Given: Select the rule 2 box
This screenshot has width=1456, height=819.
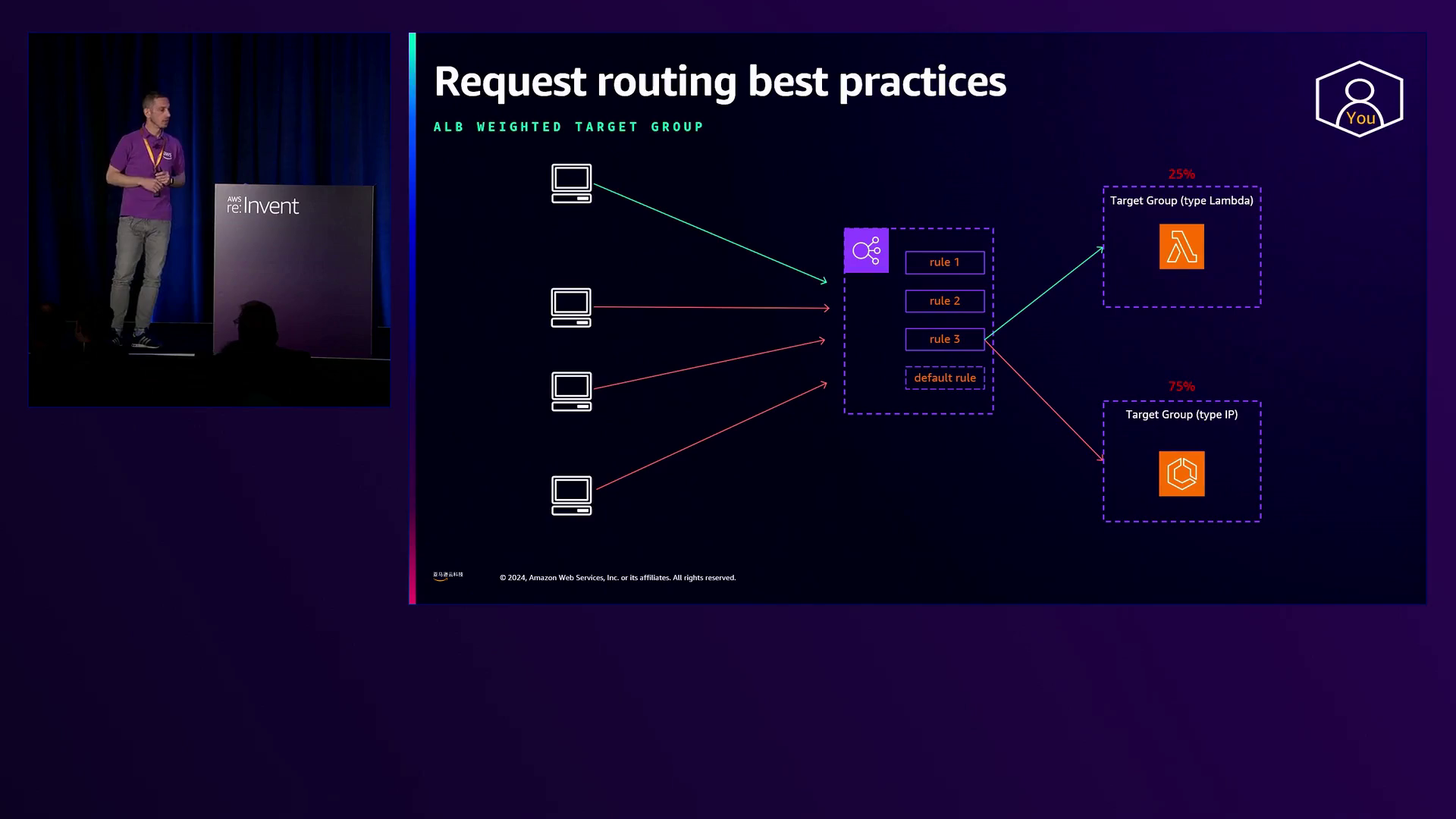Looking at the screenshot, I should pyautogui.click(x=945, y=301).
